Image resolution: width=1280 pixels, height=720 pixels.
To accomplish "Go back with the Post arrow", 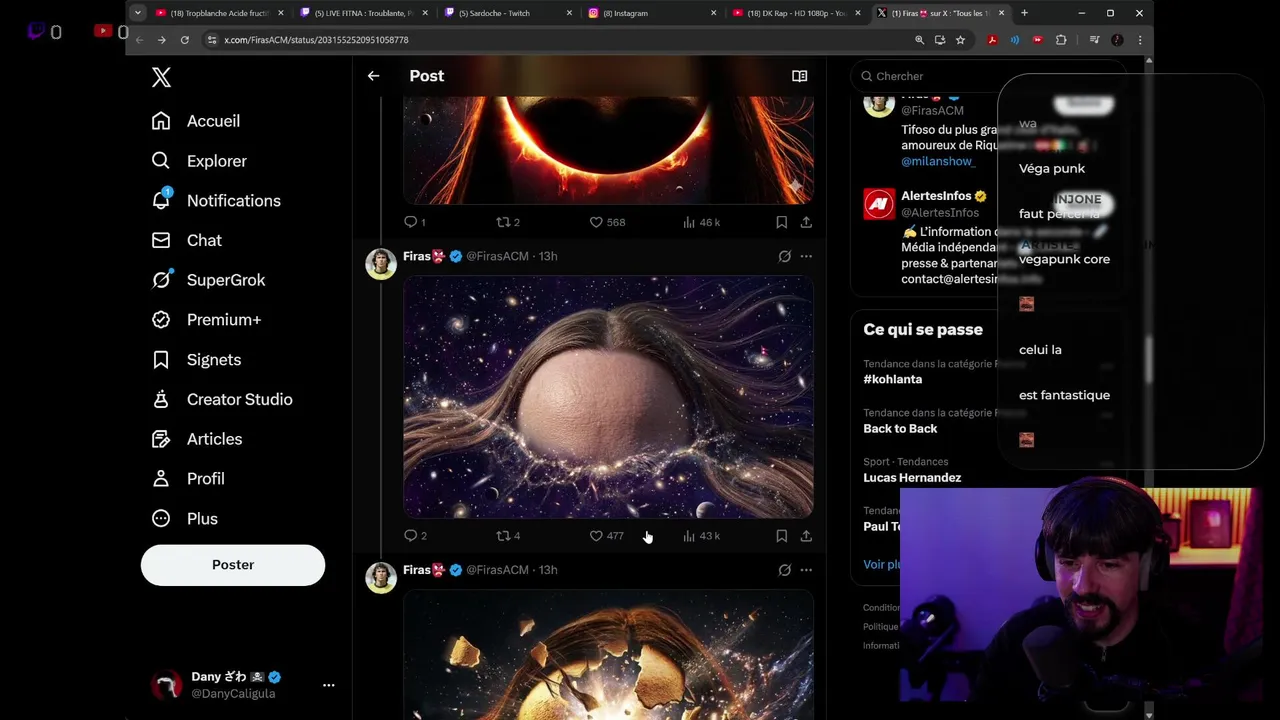I will pyautogui.click(x=373, y=76).
